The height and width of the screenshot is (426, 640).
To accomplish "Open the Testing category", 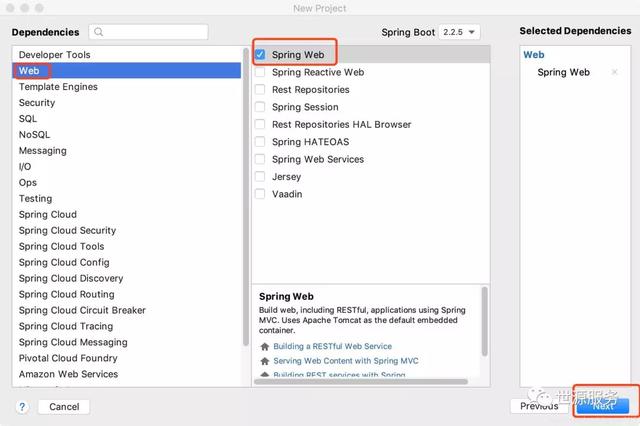I will pyautogui.click(x=127, y=198).
